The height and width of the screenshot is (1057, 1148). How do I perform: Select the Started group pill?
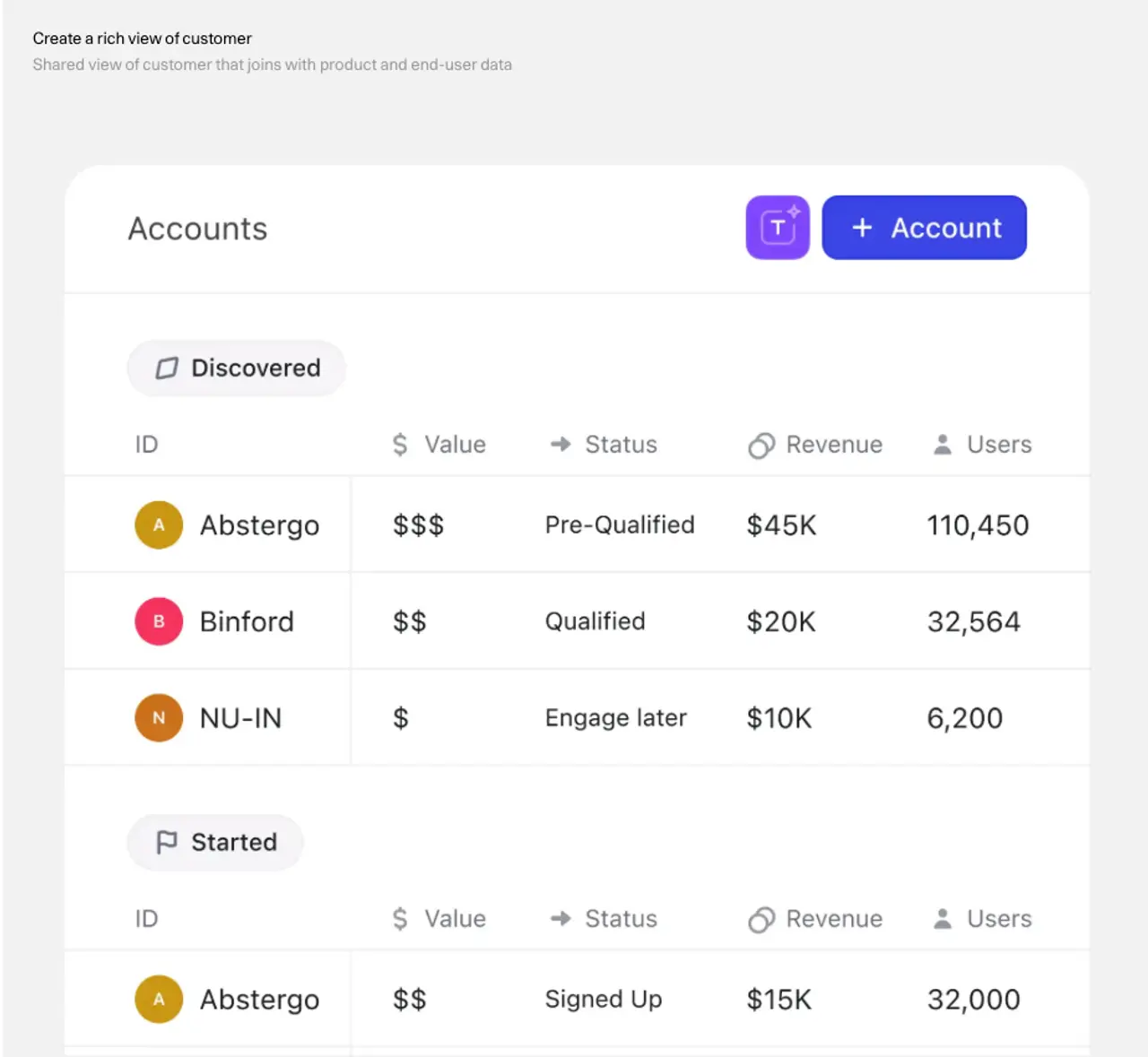coord(215,843)
